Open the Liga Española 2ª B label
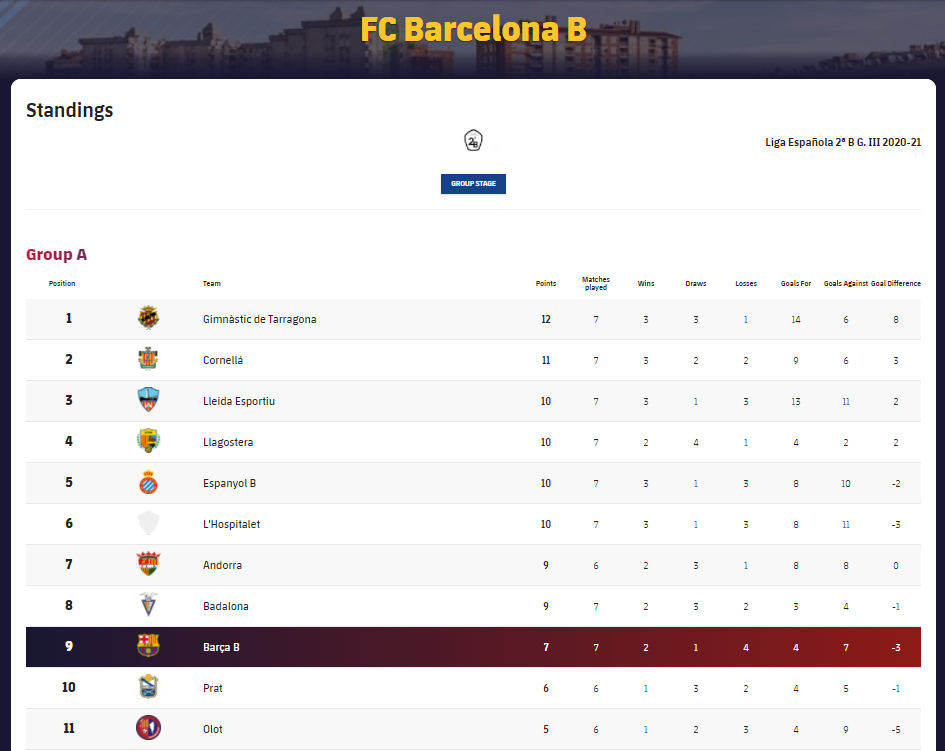Image resolution: width=945 pixels, height=751 pixels. 843,142
